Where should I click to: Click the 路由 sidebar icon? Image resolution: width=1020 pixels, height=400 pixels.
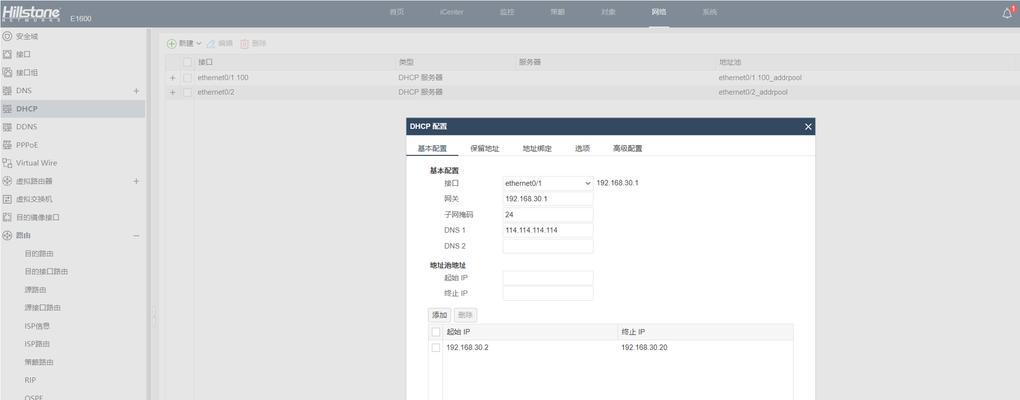click(x=7, y=235)
